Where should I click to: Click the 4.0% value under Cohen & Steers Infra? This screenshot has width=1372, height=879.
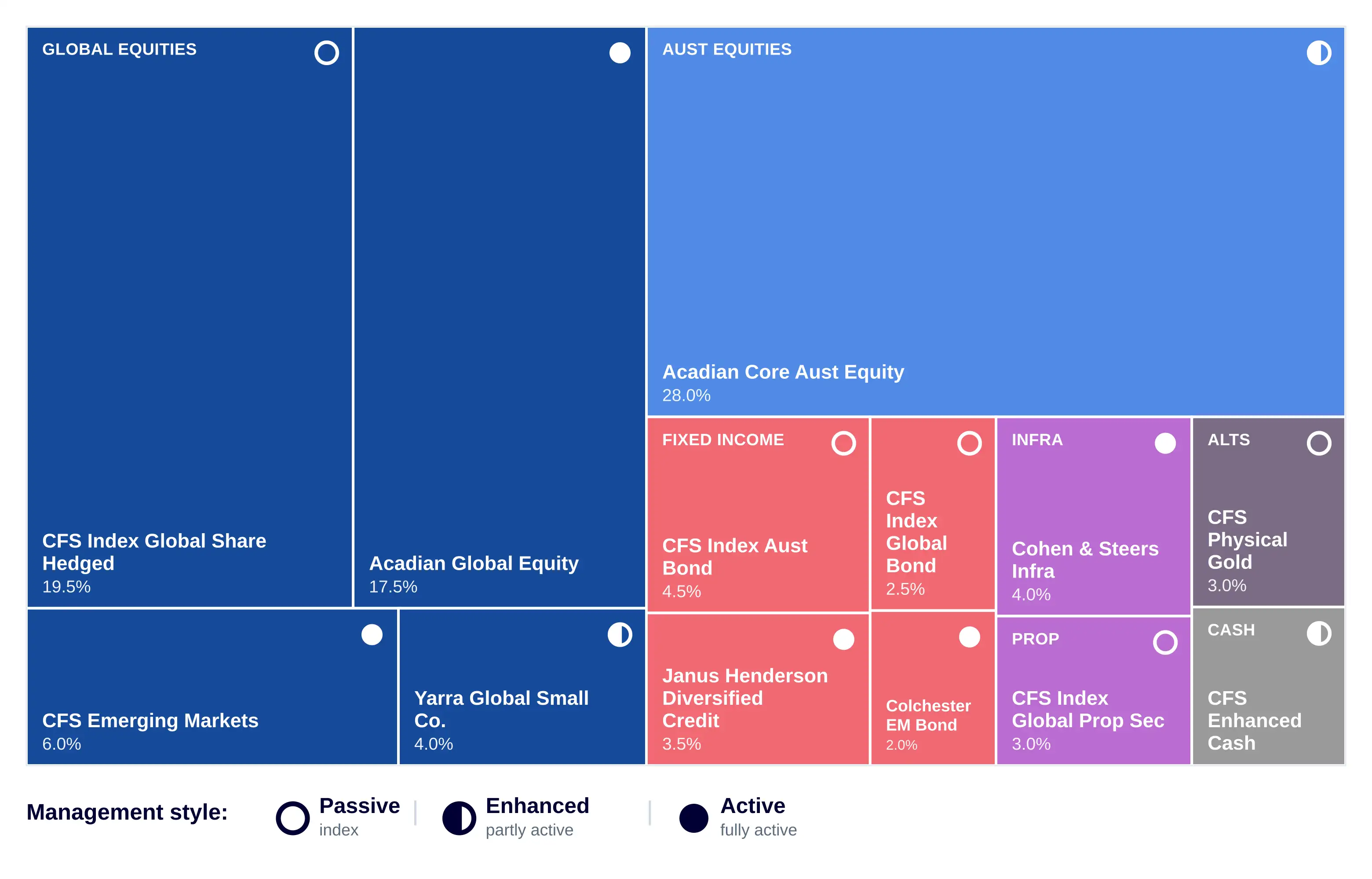pyautogui.click(x=1032, y=595)
